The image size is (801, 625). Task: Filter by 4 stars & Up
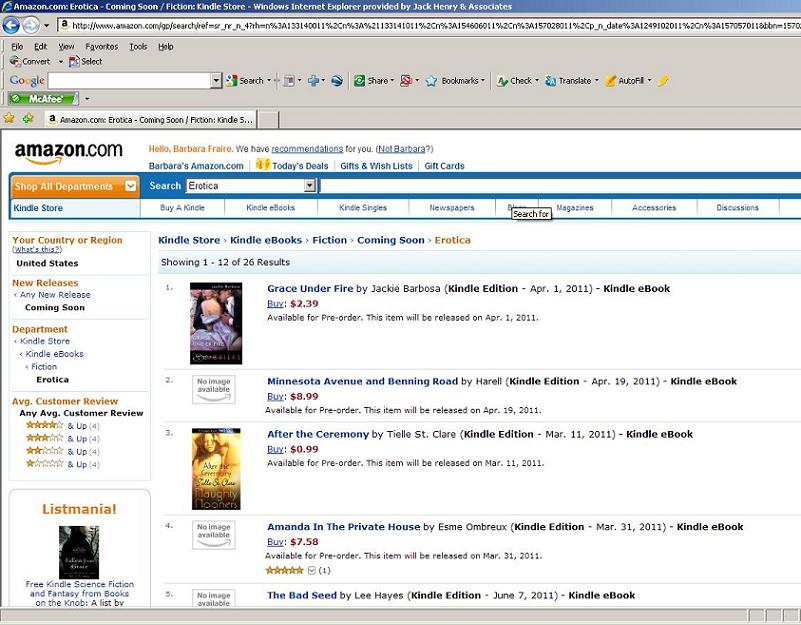click(63, 426)
